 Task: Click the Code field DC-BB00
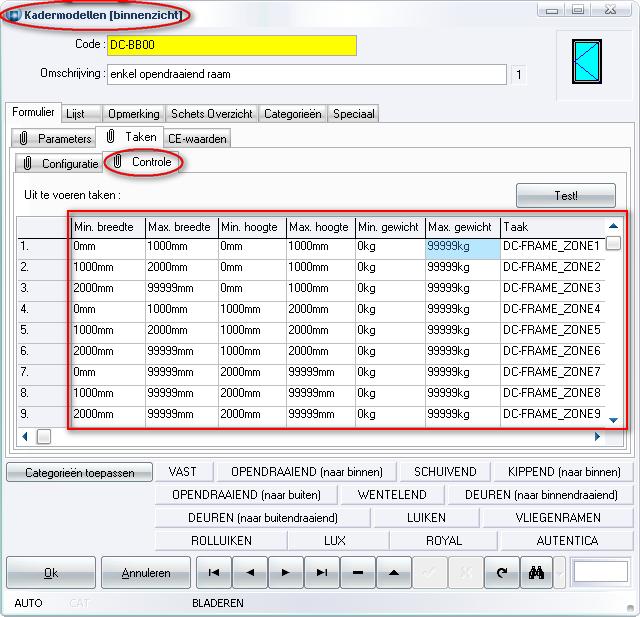[232, 45]
